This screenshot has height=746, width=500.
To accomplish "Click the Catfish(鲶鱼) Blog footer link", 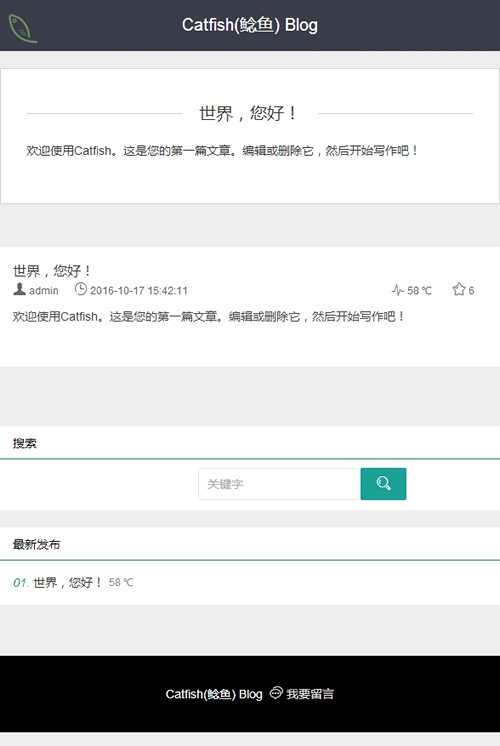I will pos(214,694).
